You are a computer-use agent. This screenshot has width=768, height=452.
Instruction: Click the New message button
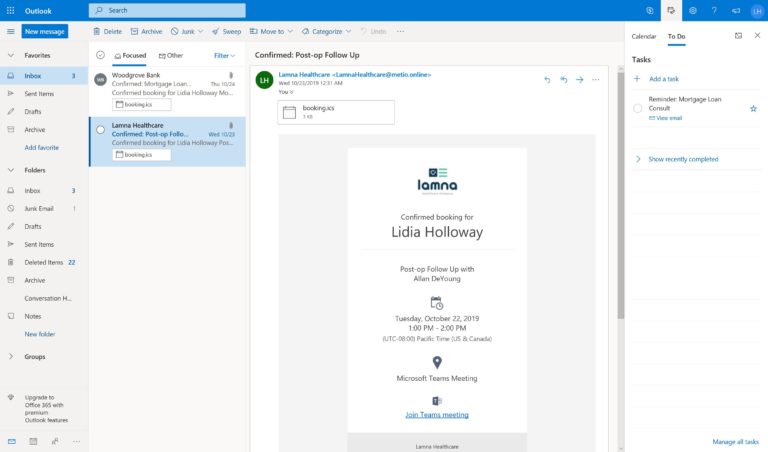tap(45, 31)
